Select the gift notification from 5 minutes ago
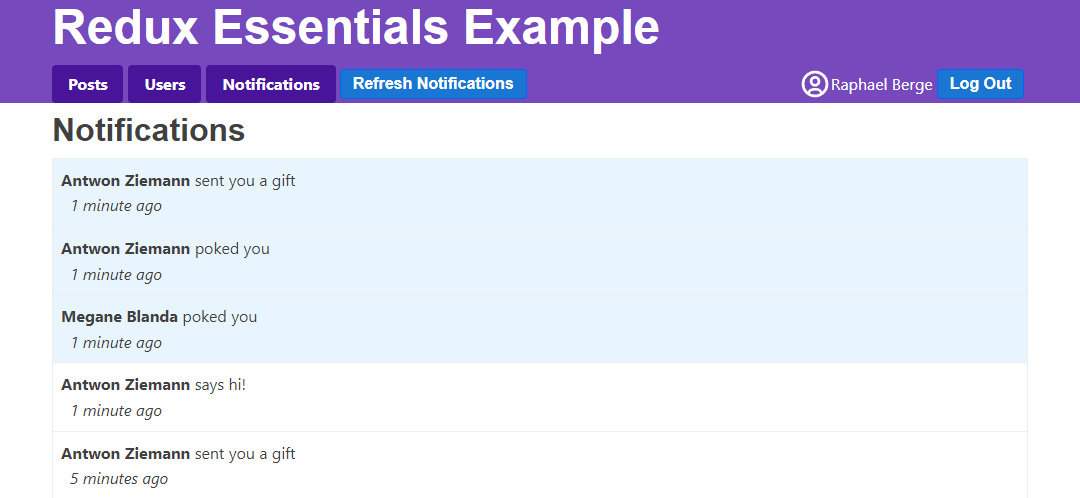This screenshot has width=1080, height=498. pyautogui.click(x=540, y=465)
